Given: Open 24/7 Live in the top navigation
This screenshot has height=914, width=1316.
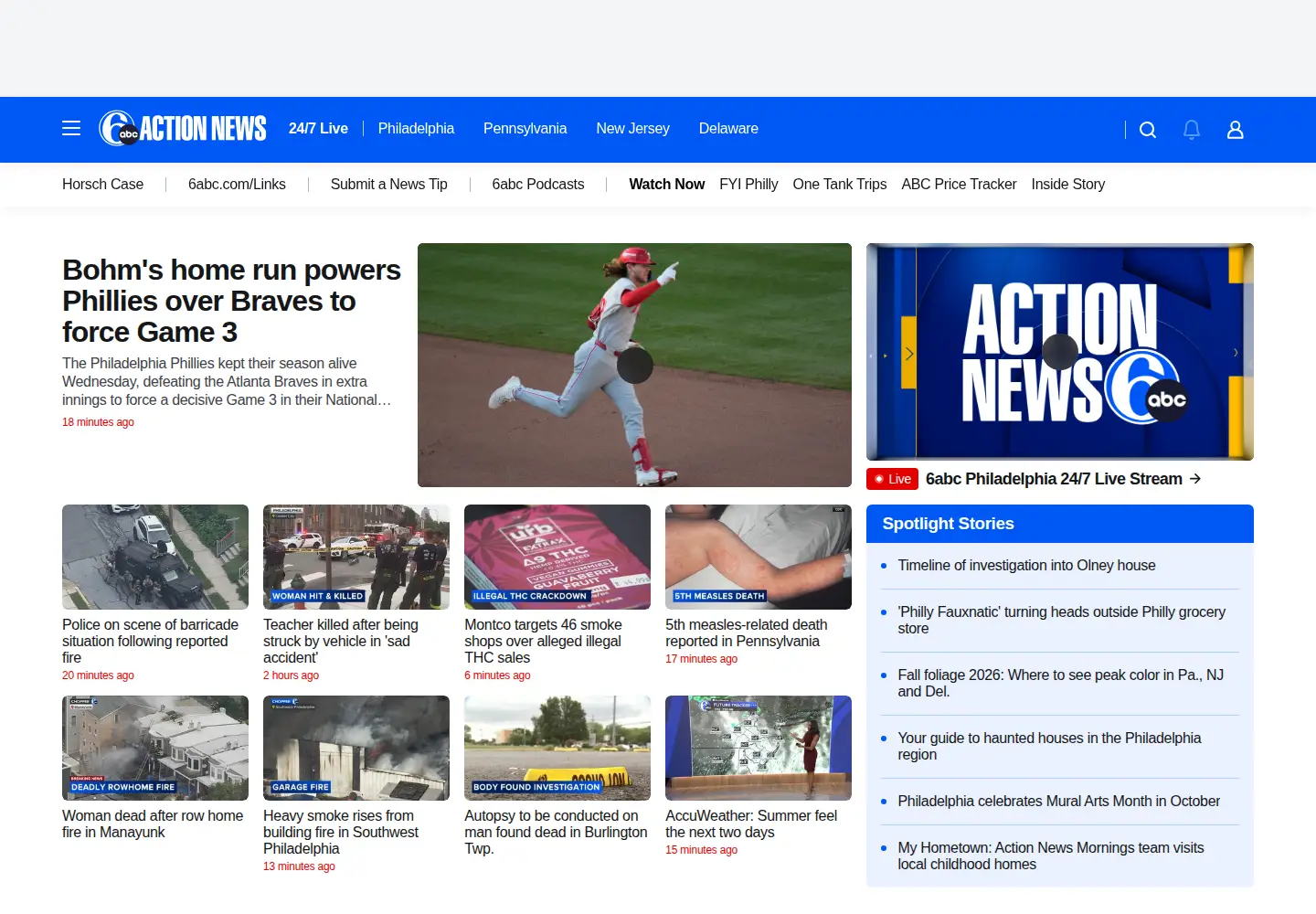Looking at the screenshot, I should point(318,129).
